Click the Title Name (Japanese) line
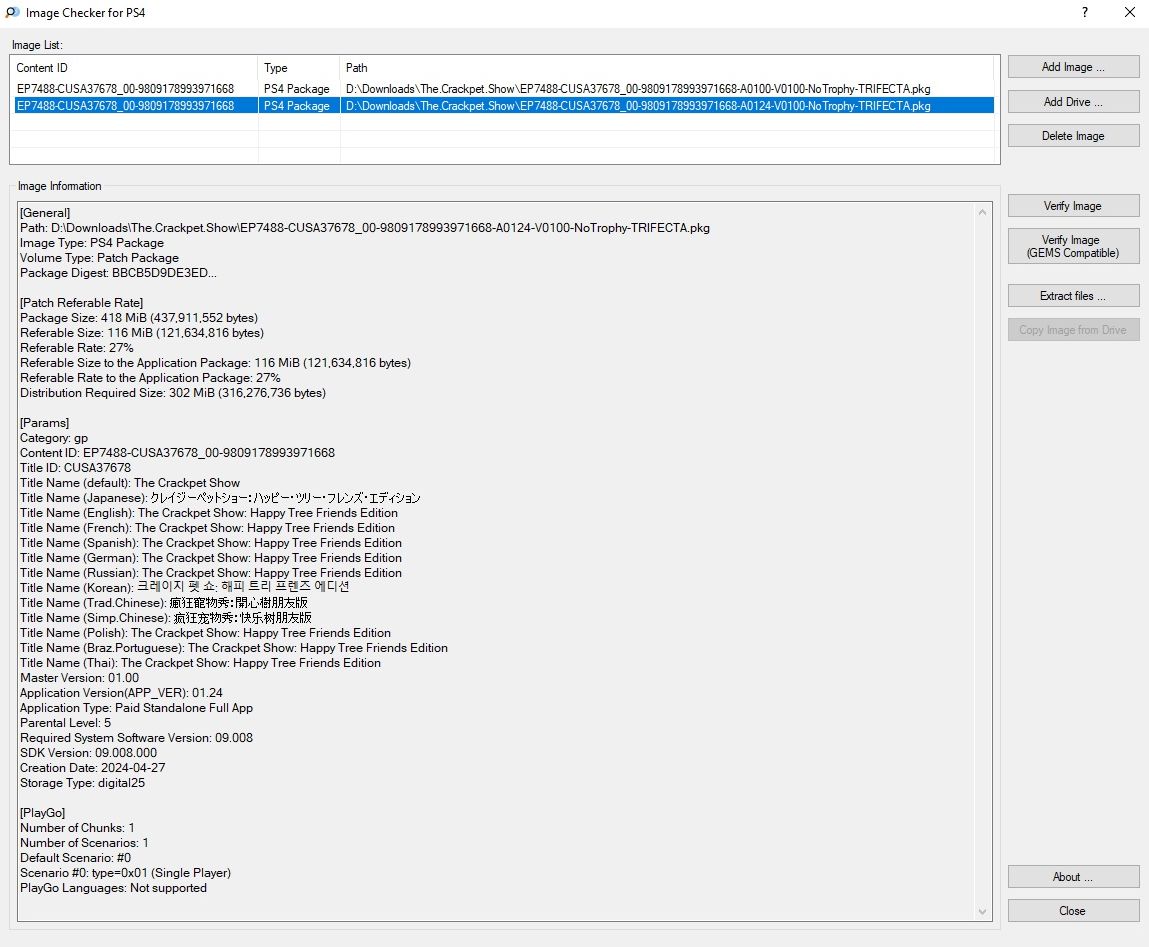This screenshot has height=947, width=1149. 221,498
